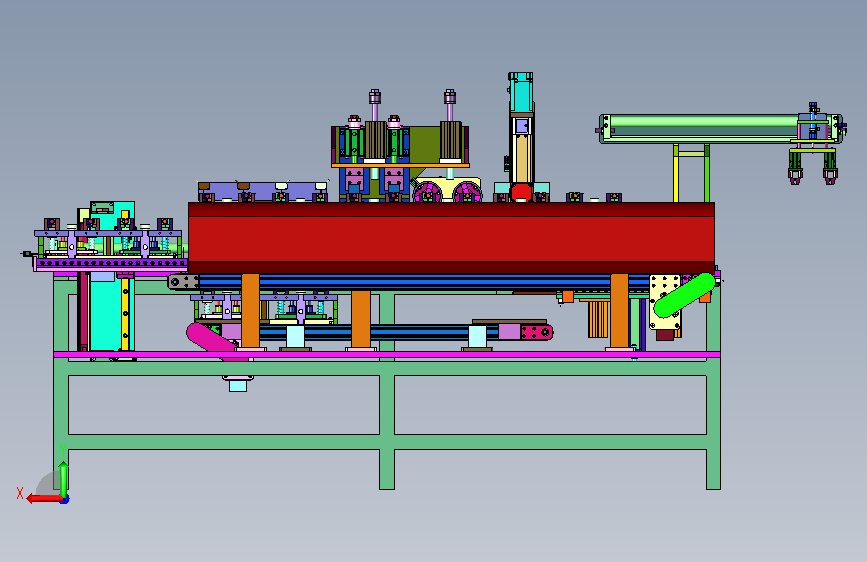Select the angled bright green roller at right
This screenshot has height=562, width=867.
point(684,295)
